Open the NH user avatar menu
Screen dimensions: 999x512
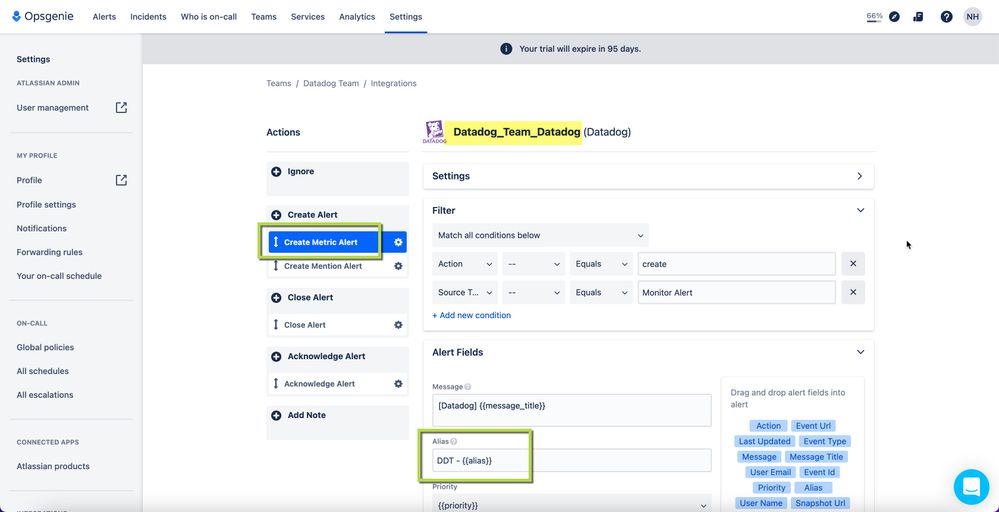coord(972,17)
